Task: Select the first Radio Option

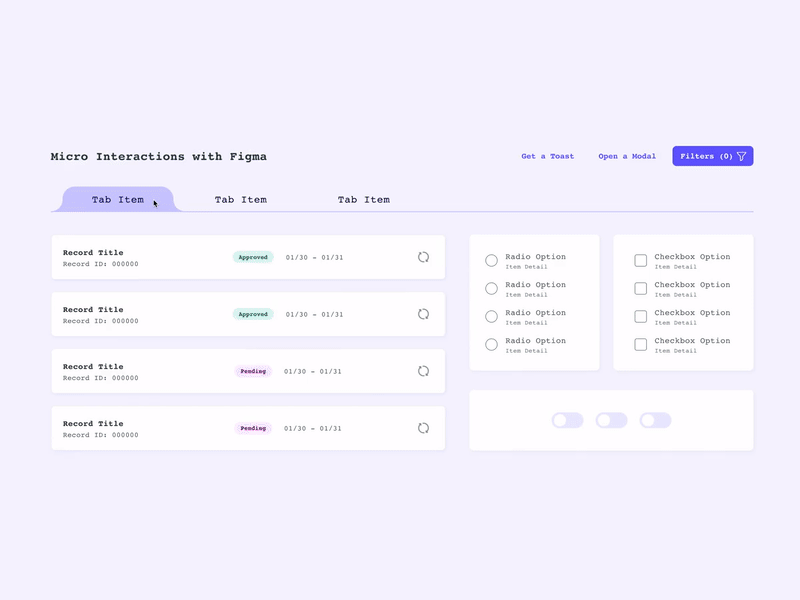Action: (x=491, y=260)
